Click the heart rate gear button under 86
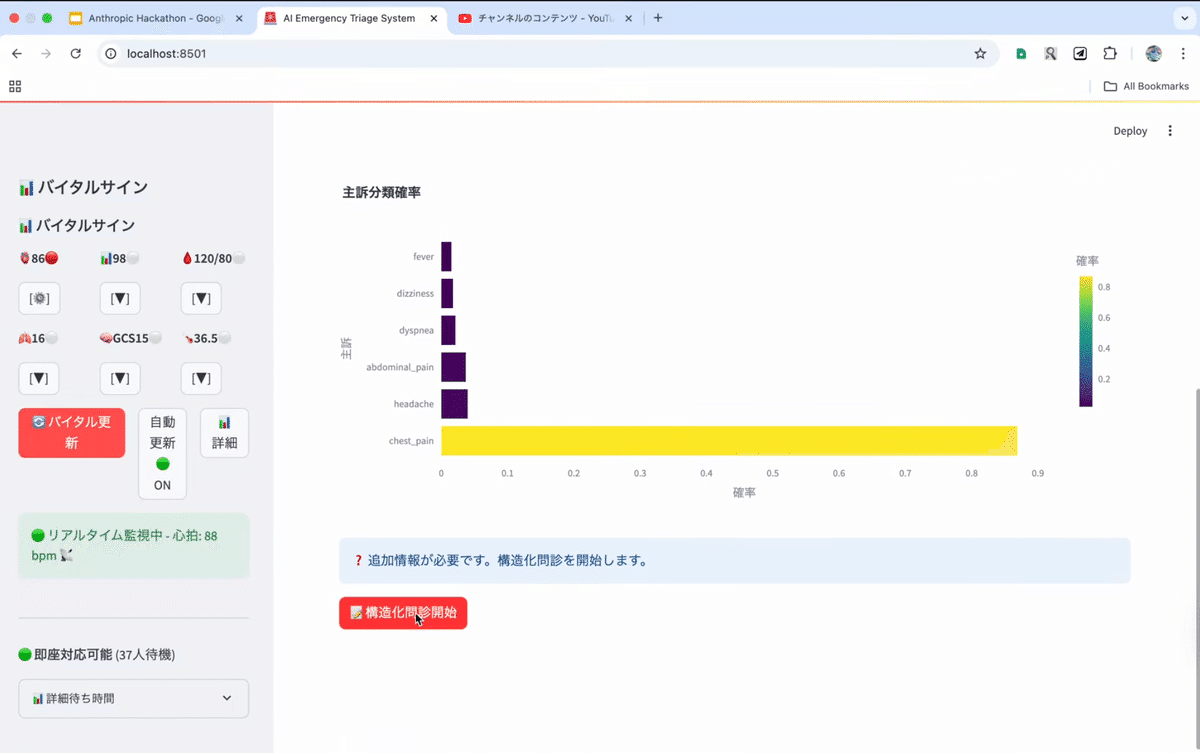Viewport: 1200px width, 754px height. pyautogui.click(x=40, y=299)
